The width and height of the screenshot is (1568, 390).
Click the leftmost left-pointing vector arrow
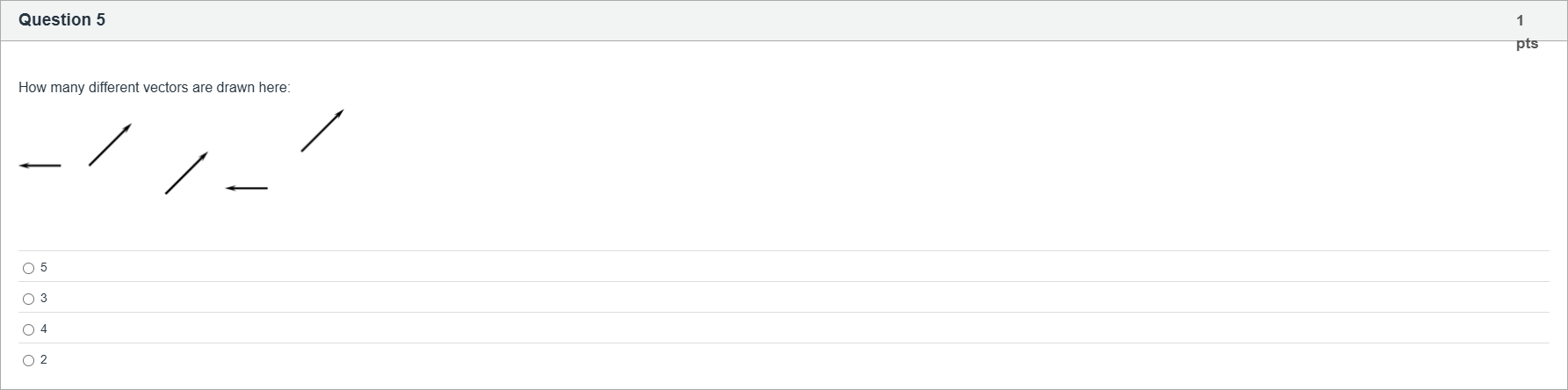[40, 165]
